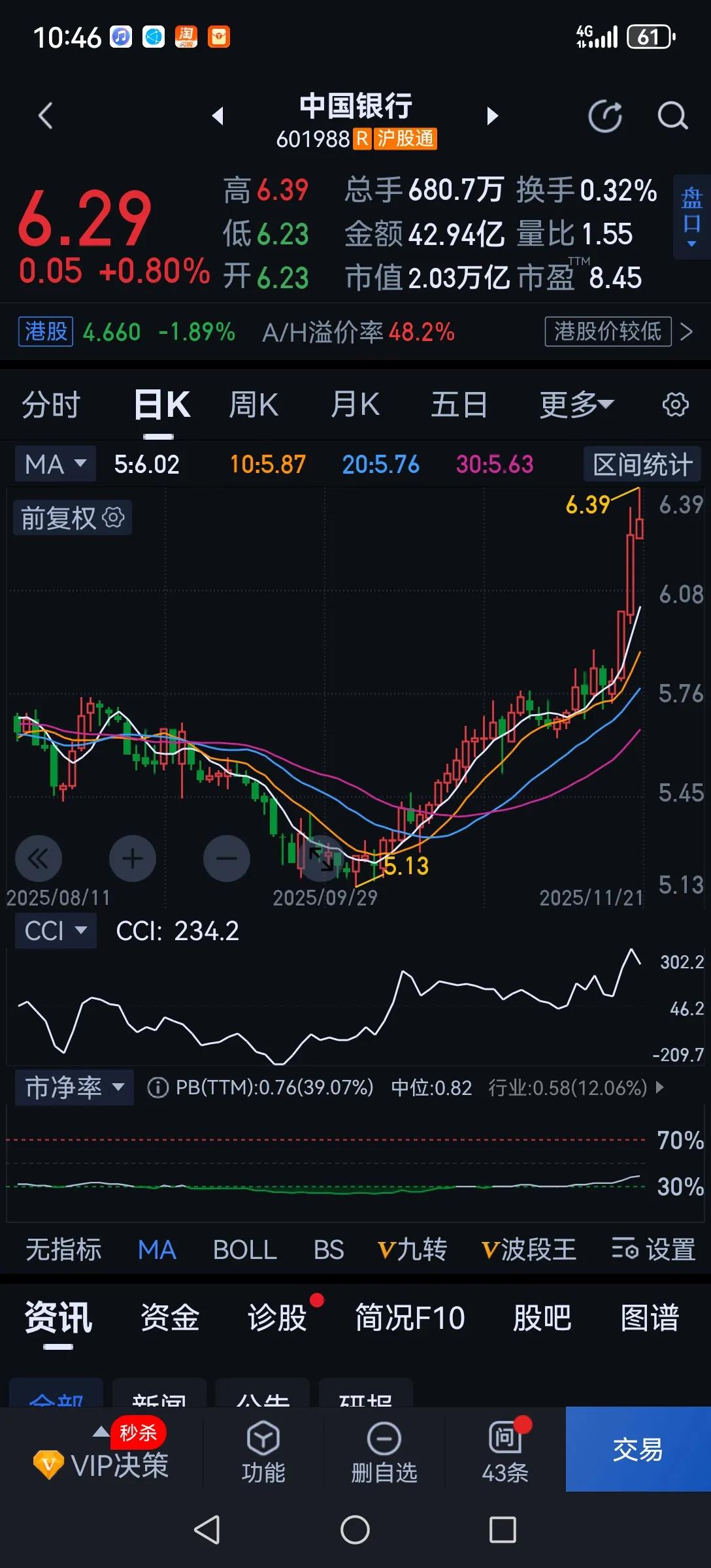Open 诊股 tab
The width and height of the screenshot is (711, 1568).
point(278,1317)
